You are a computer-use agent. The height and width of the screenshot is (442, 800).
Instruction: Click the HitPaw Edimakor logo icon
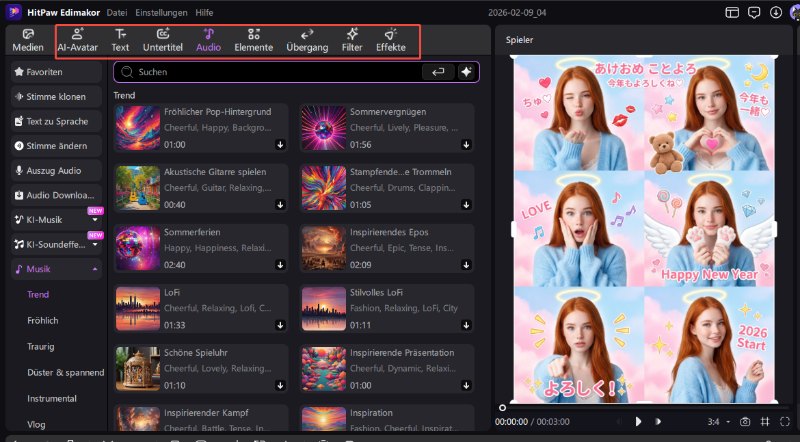[x=14, y=12]
